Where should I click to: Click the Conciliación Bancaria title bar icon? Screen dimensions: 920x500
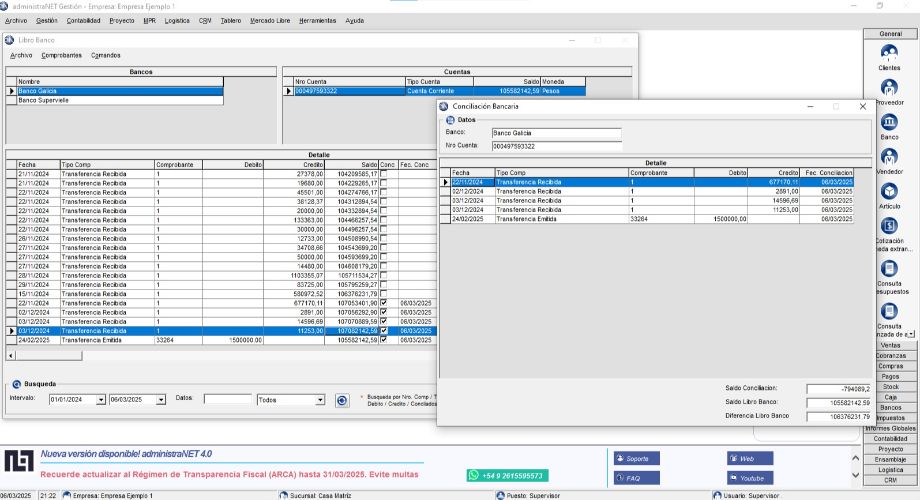444,106
